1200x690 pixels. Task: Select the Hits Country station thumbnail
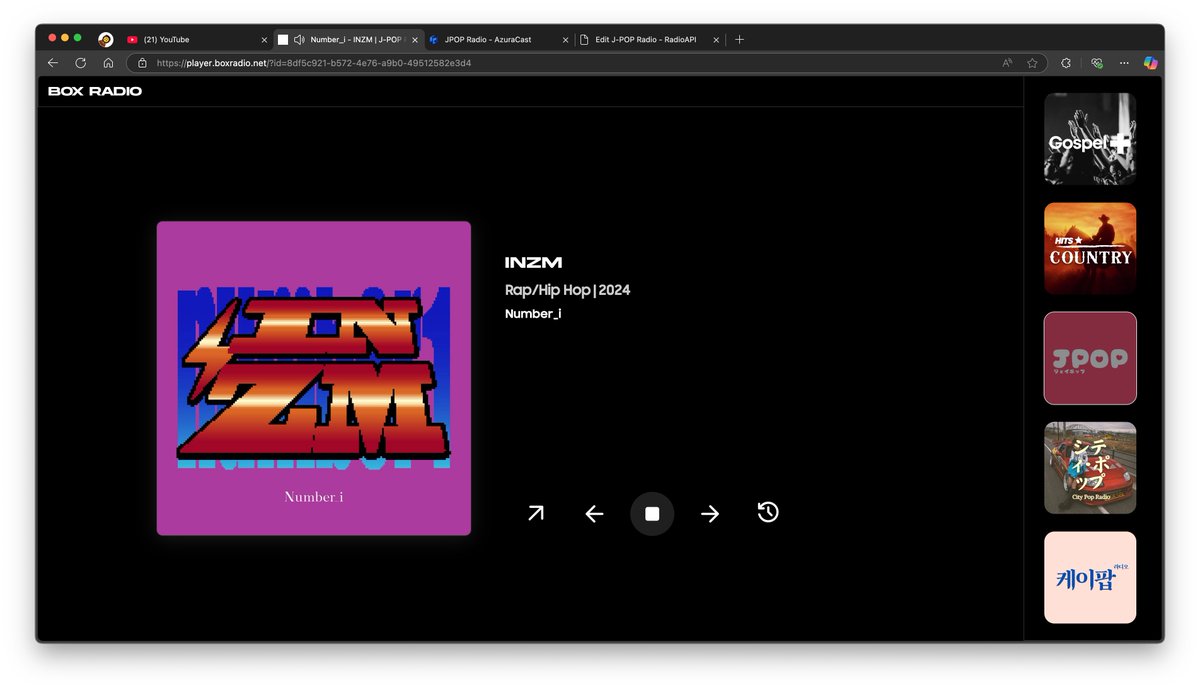pyautogui.click(x=1090, y=249)
